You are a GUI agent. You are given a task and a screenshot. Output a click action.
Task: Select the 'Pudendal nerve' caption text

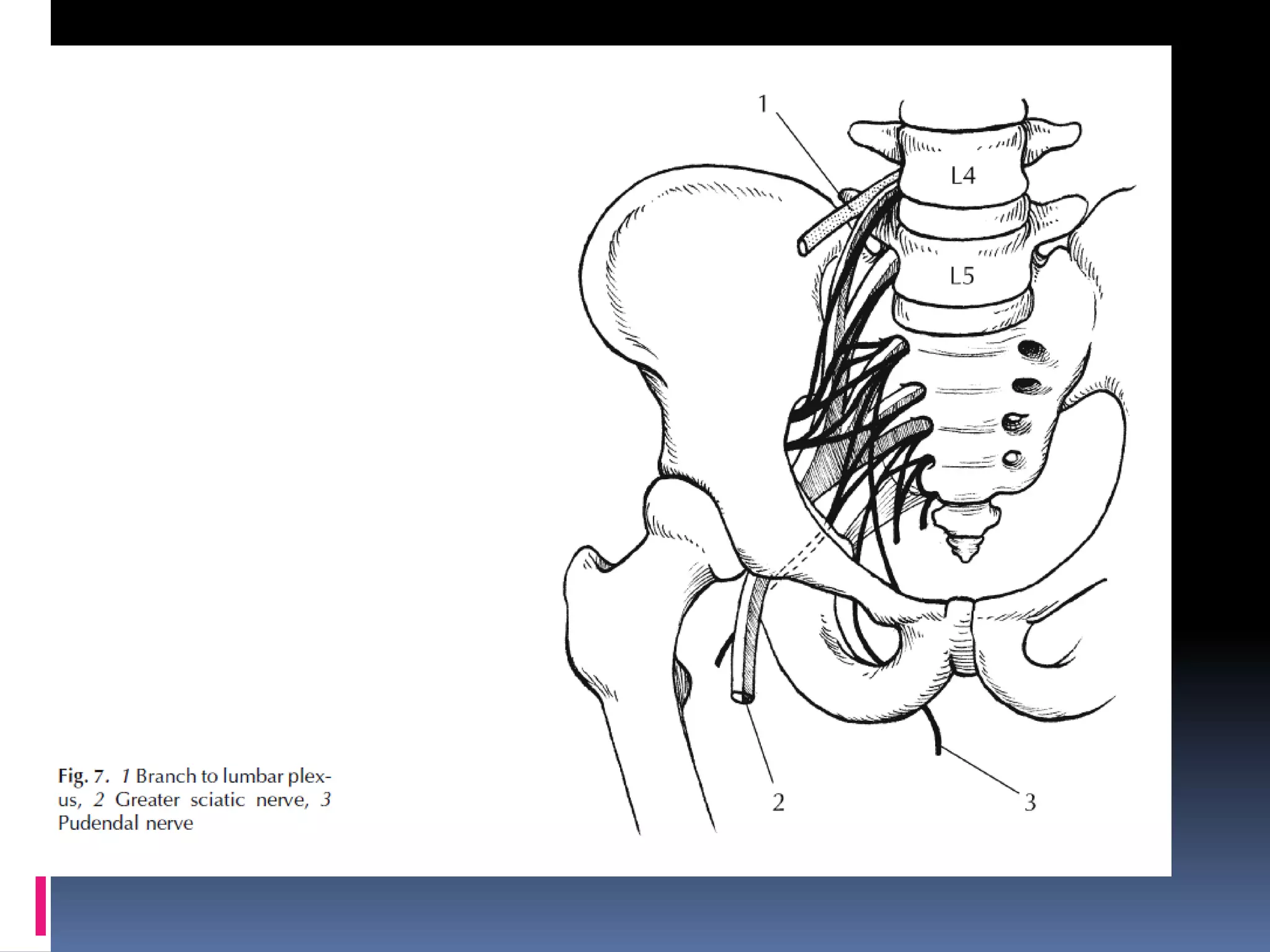coord(126,823)
